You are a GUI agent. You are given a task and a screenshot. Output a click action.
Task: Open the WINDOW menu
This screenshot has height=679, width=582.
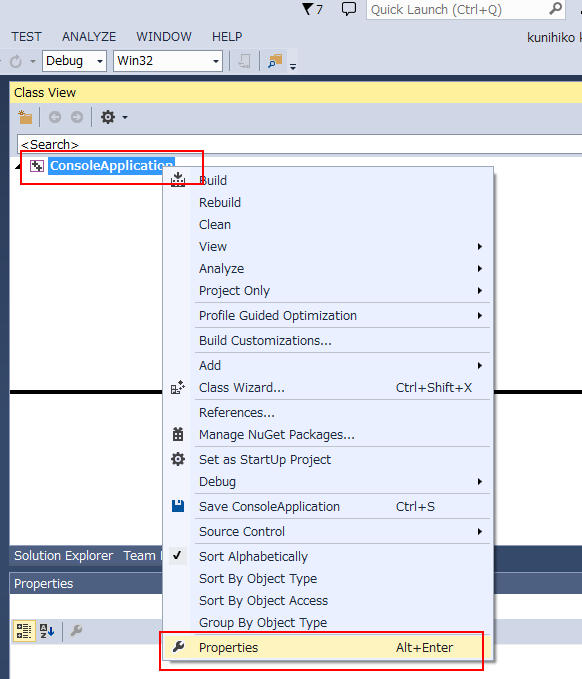tap(164, 37)
